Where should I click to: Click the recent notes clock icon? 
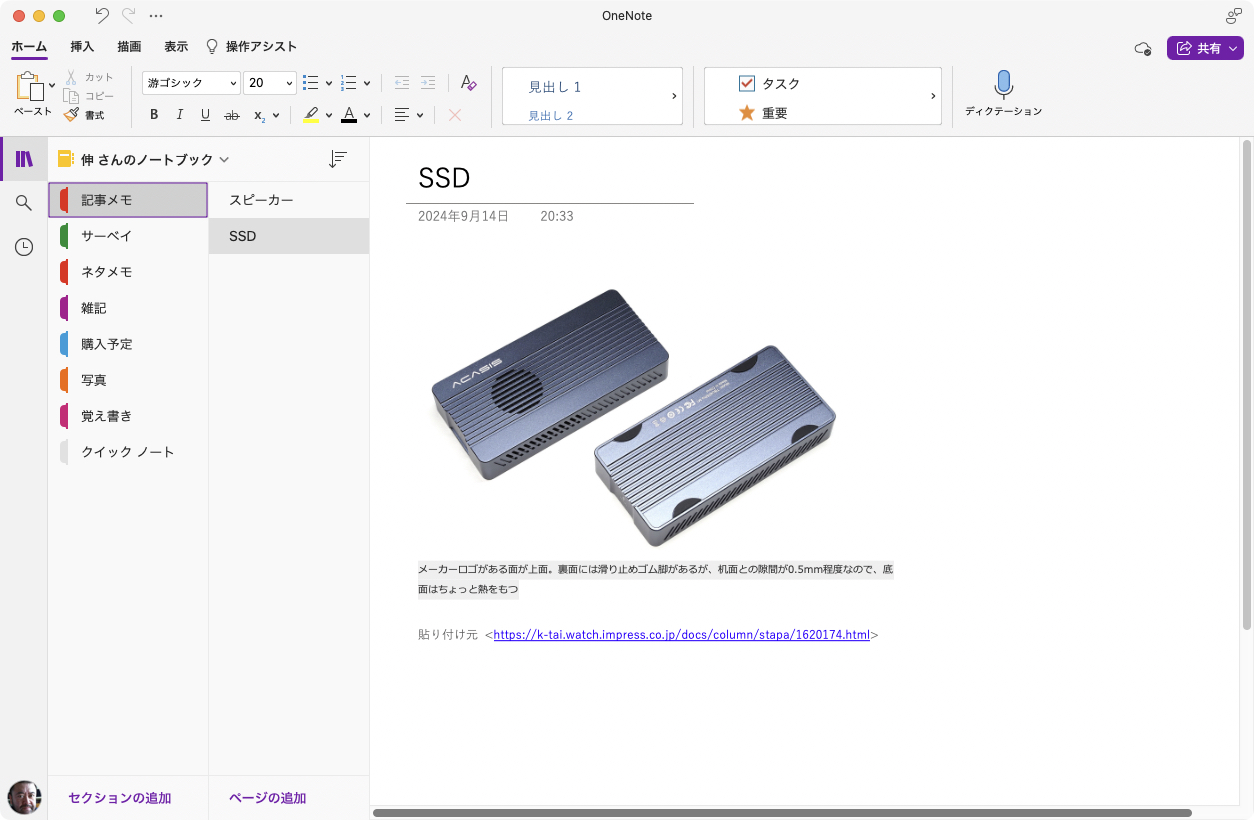pos(23,246)
